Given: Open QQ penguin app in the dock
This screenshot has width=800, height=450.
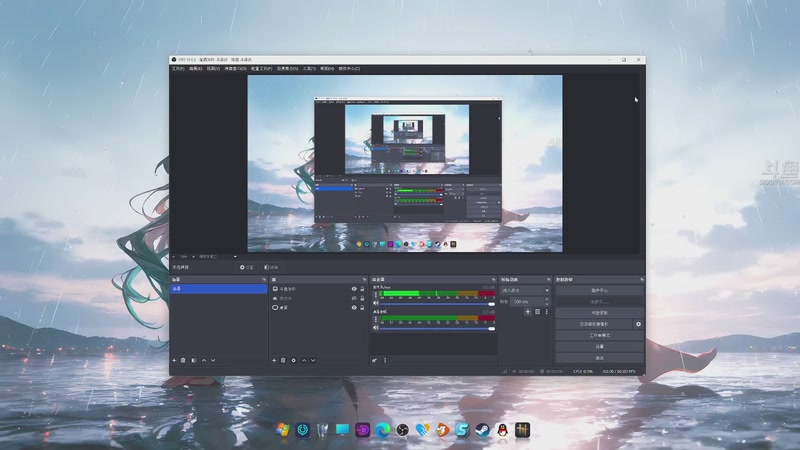Looking at the screenshot, I should [x=502, y=430].
